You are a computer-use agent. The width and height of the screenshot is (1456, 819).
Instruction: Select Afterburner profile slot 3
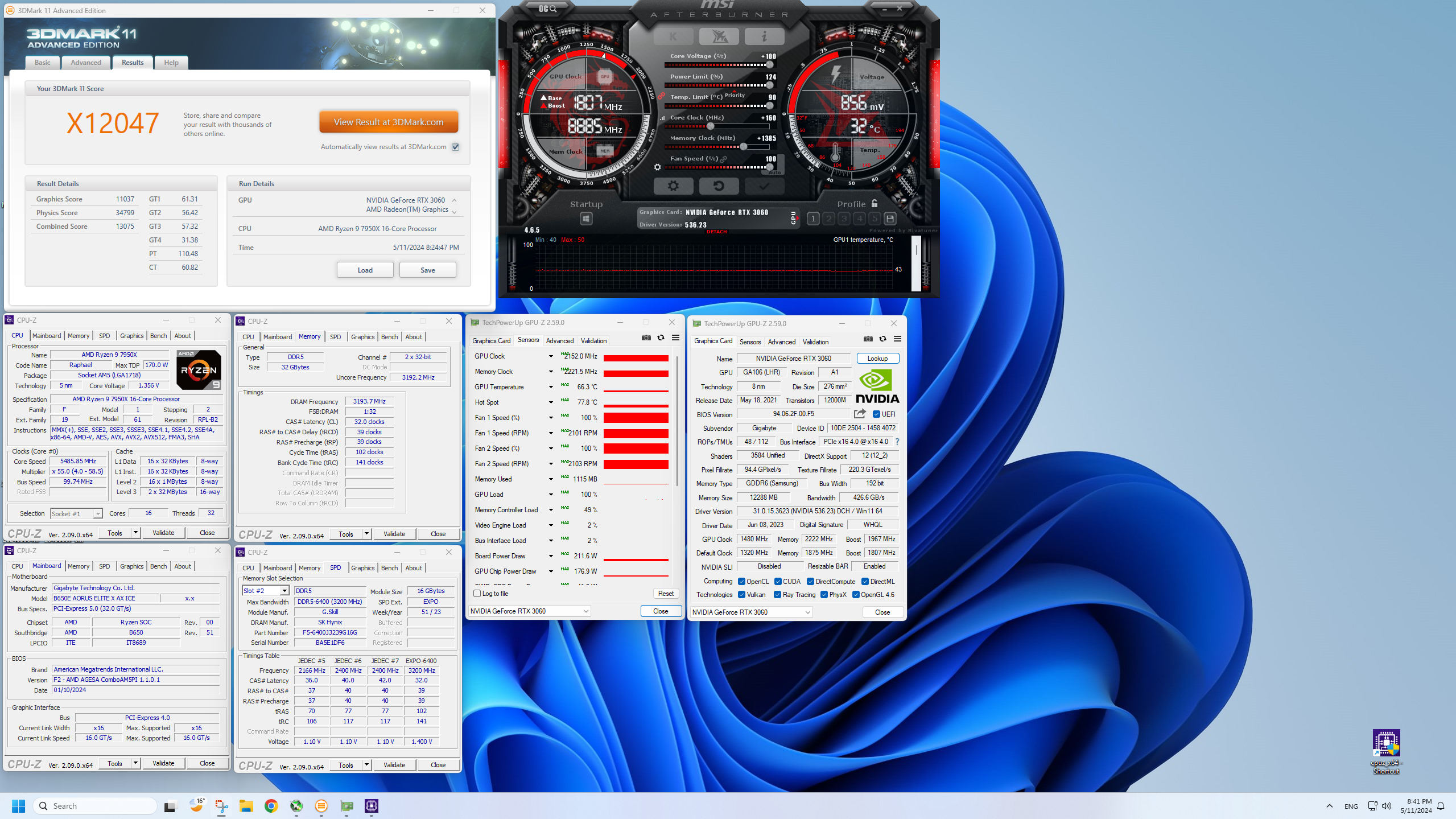pos(844,219)
